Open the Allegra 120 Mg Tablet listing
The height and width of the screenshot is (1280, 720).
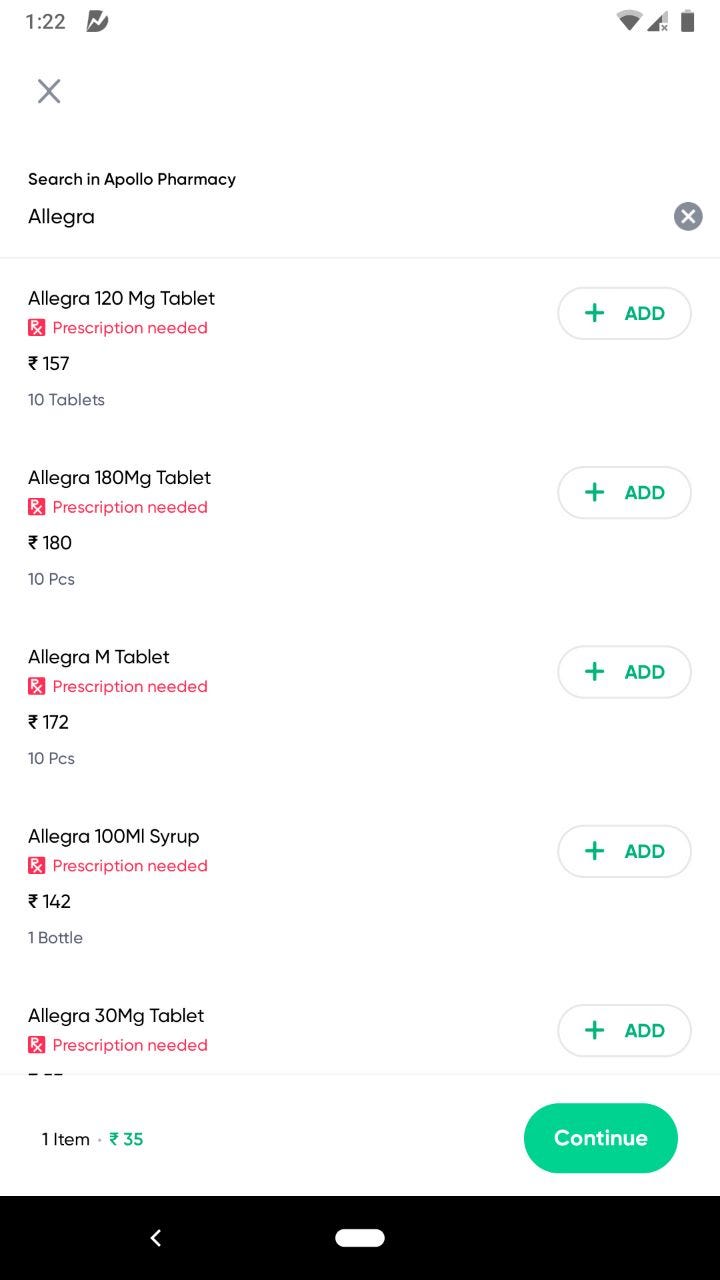tap(121, 298)
